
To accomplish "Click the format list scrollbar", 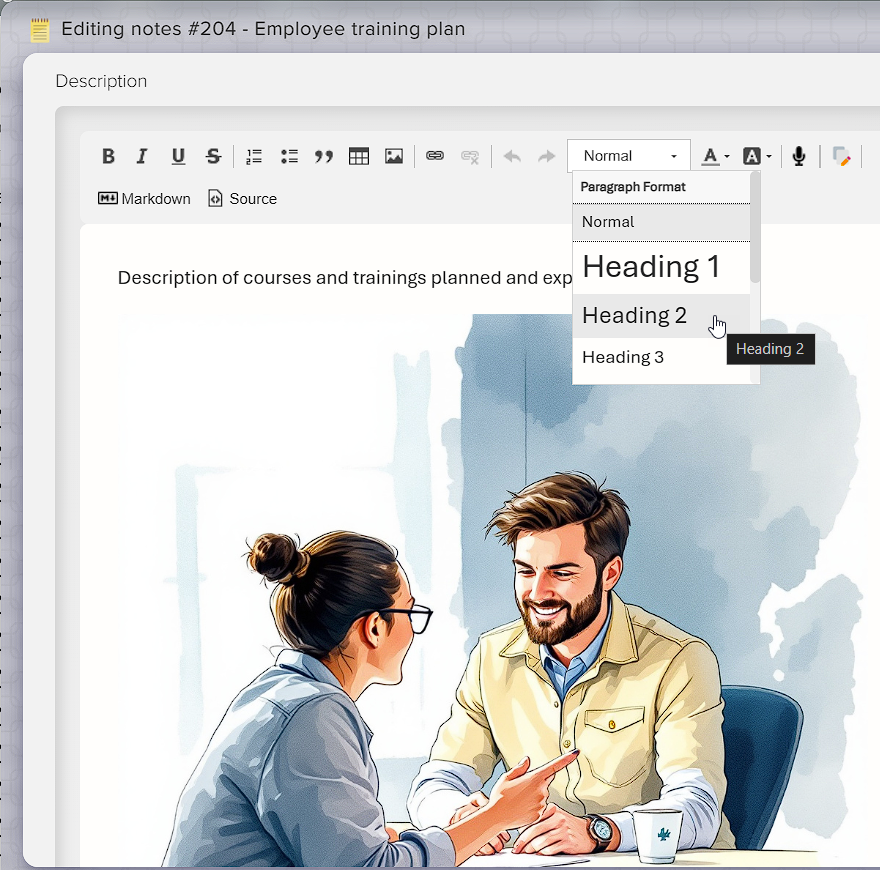I will 755,227.
